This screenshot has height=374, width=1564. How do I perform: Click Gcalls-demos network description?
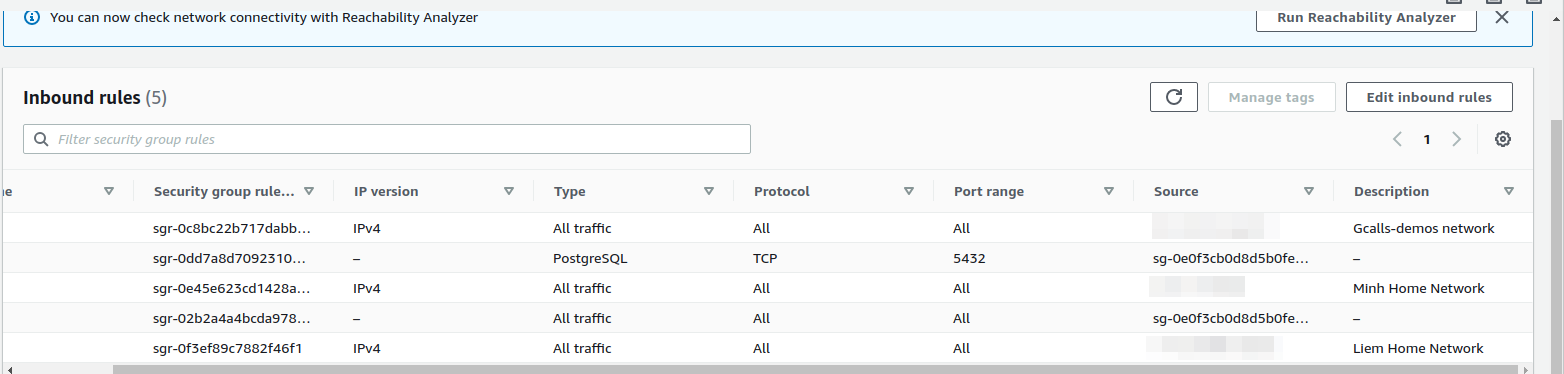(x=1423, y=228)
